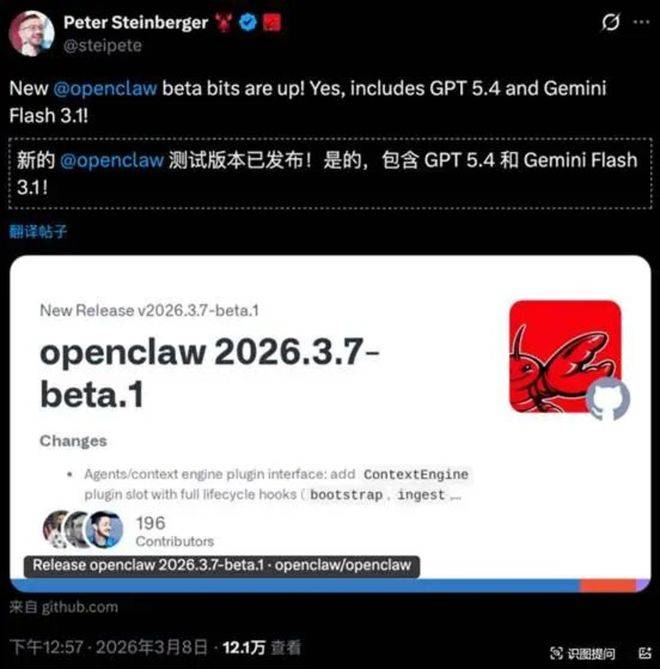Open the @openclaw mention in tweet
This screenshot has width=660, height=669.
[x=105, y=88]
